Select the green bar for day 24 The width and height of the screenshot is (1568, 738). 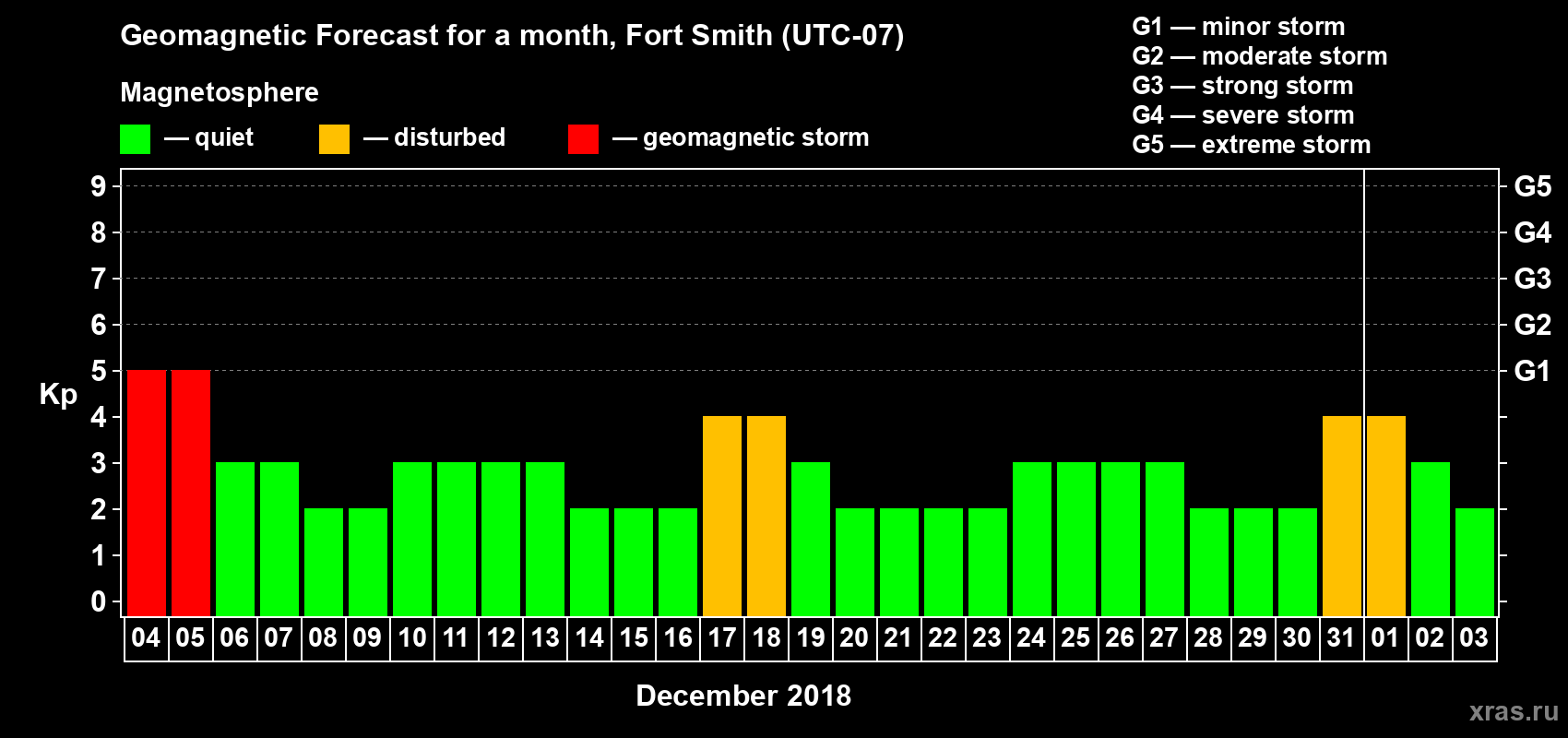pyautogui.click(x=1032, y=540)
